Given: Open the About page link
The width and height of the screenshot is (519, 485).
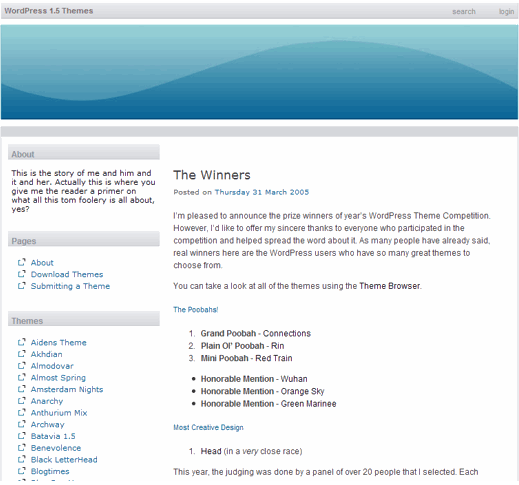Looking at the screenshot, I should pyautogui.click(x=42, y=263).
